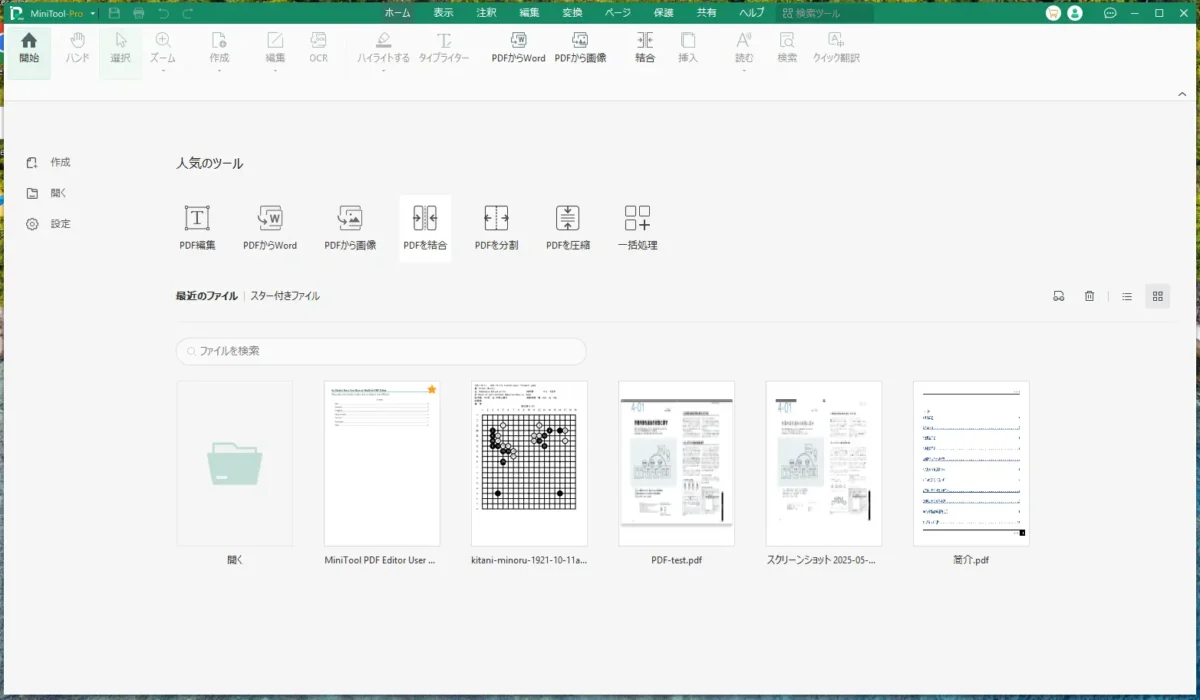Click the 編集 edit tool in ribbon
The width and height of the screenshot is (1200, 700).
[275, 48]
